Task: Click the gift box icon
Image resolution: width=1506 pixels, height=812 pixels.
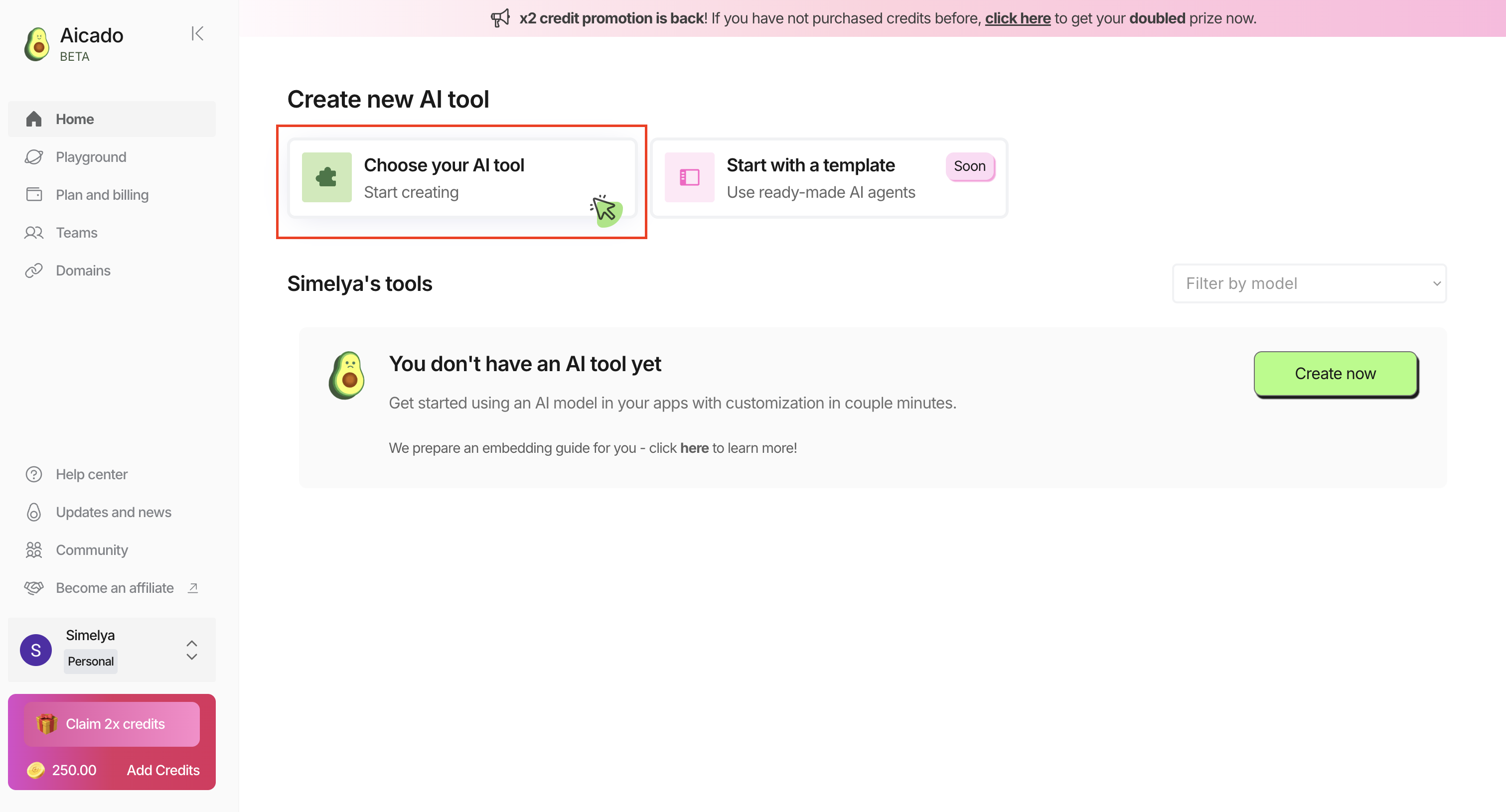Action: point(46,724)
